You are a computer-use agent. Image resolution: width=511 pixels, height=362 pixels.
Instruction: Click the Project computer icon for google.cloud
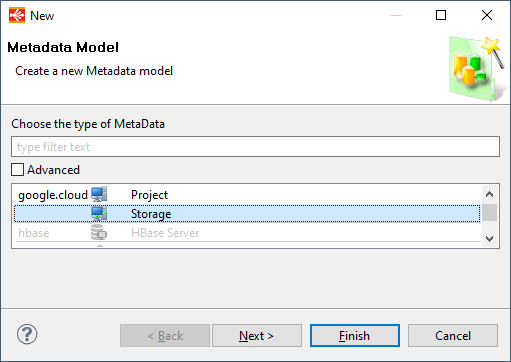pyautogui.click(x=99, y=194)
